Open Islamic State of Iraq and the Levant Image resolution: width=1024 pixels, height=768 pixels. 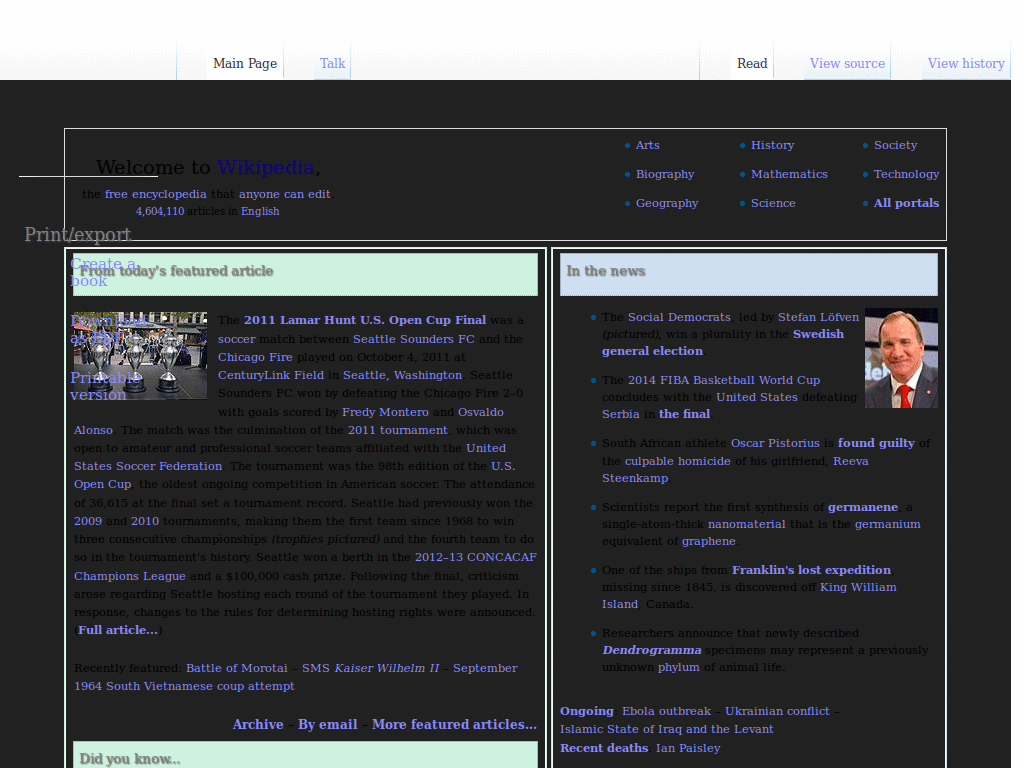point(666,729)
